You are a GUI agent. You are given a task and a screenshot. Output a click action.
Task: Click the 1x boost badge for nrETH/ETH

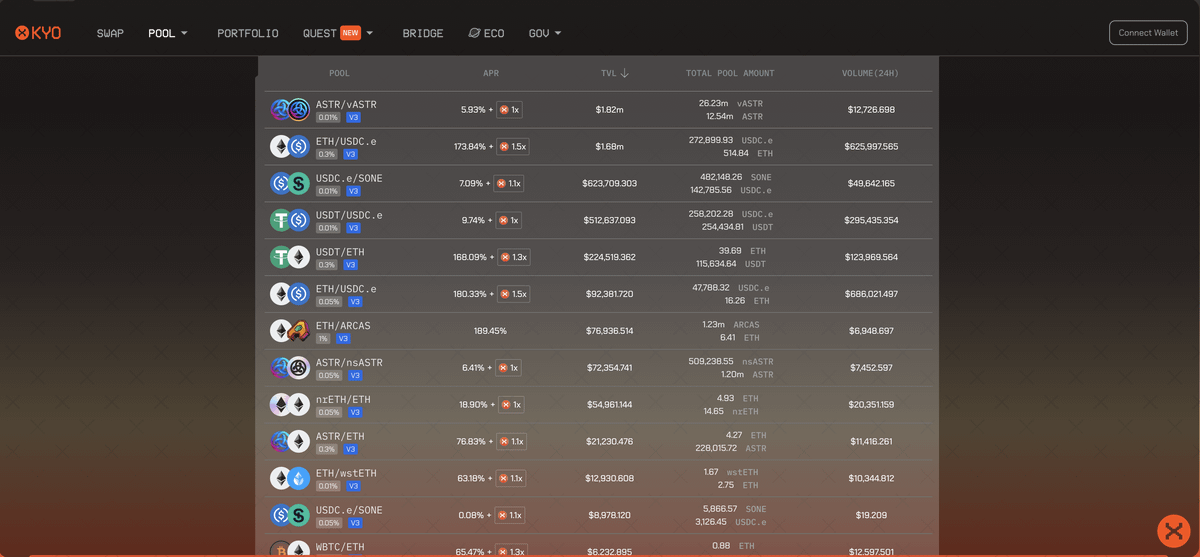pyautogui.click(x=511, y=405)
